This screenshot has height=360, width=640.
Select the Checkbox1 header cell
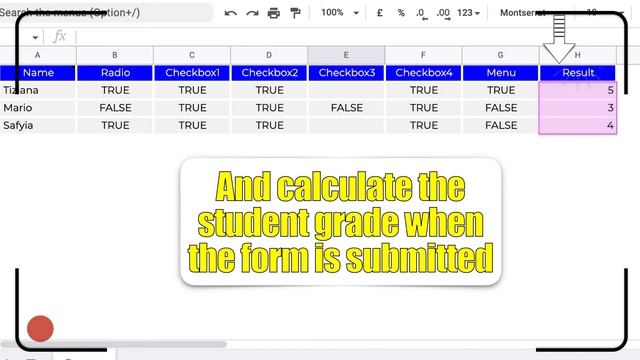coord(192,73)
